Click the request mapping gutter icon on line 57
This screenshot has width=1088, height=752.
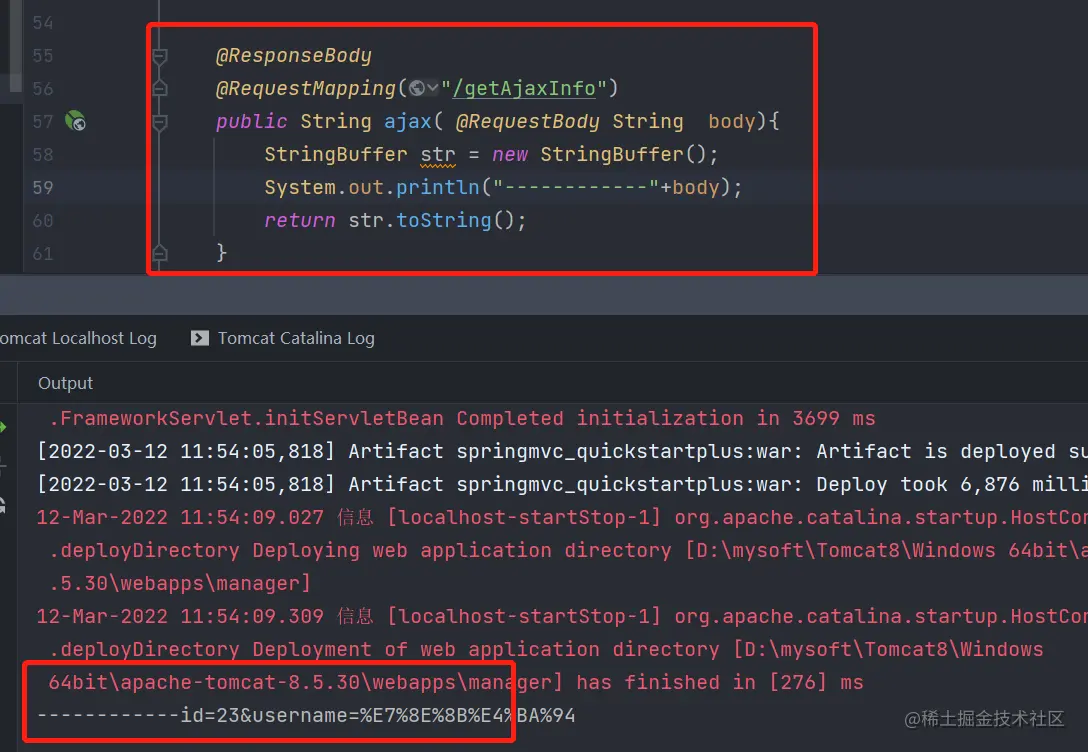tap(75, 121)
